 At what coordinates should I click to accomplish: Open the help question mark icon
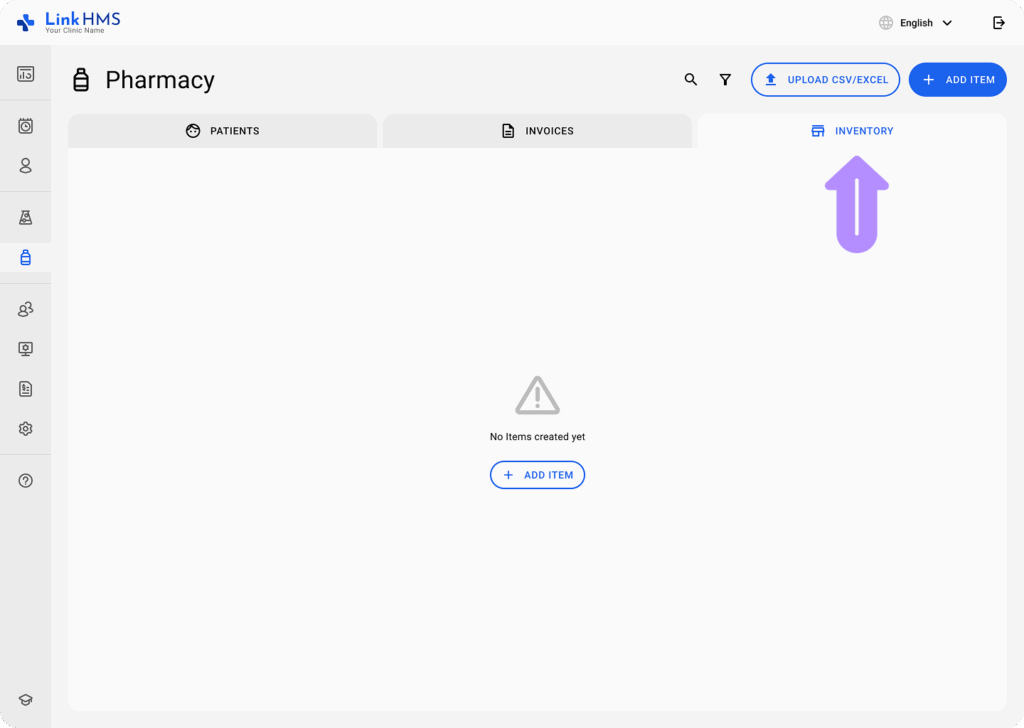pyautogui.click(x=25, y=481)
